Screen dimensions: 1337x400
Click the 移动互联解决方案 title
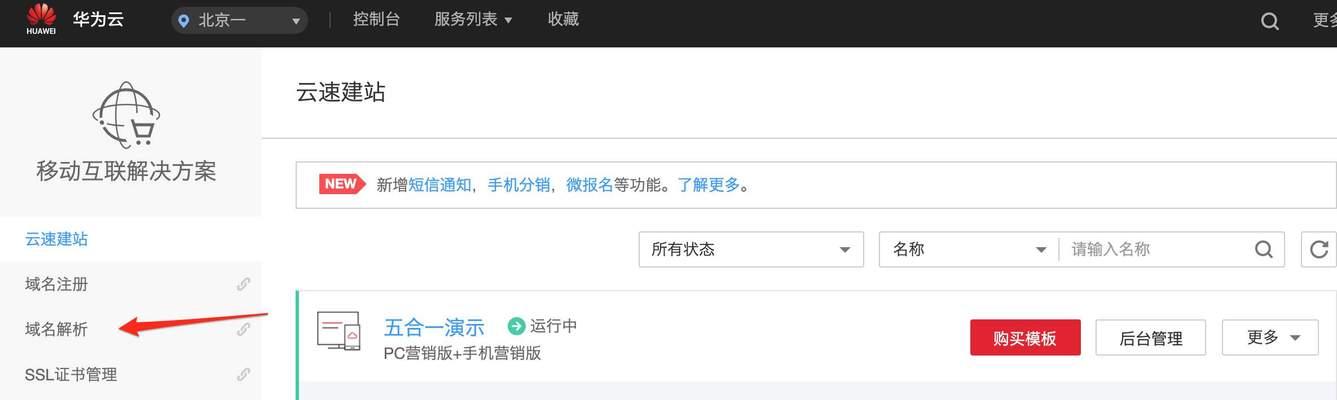[126, 171]
